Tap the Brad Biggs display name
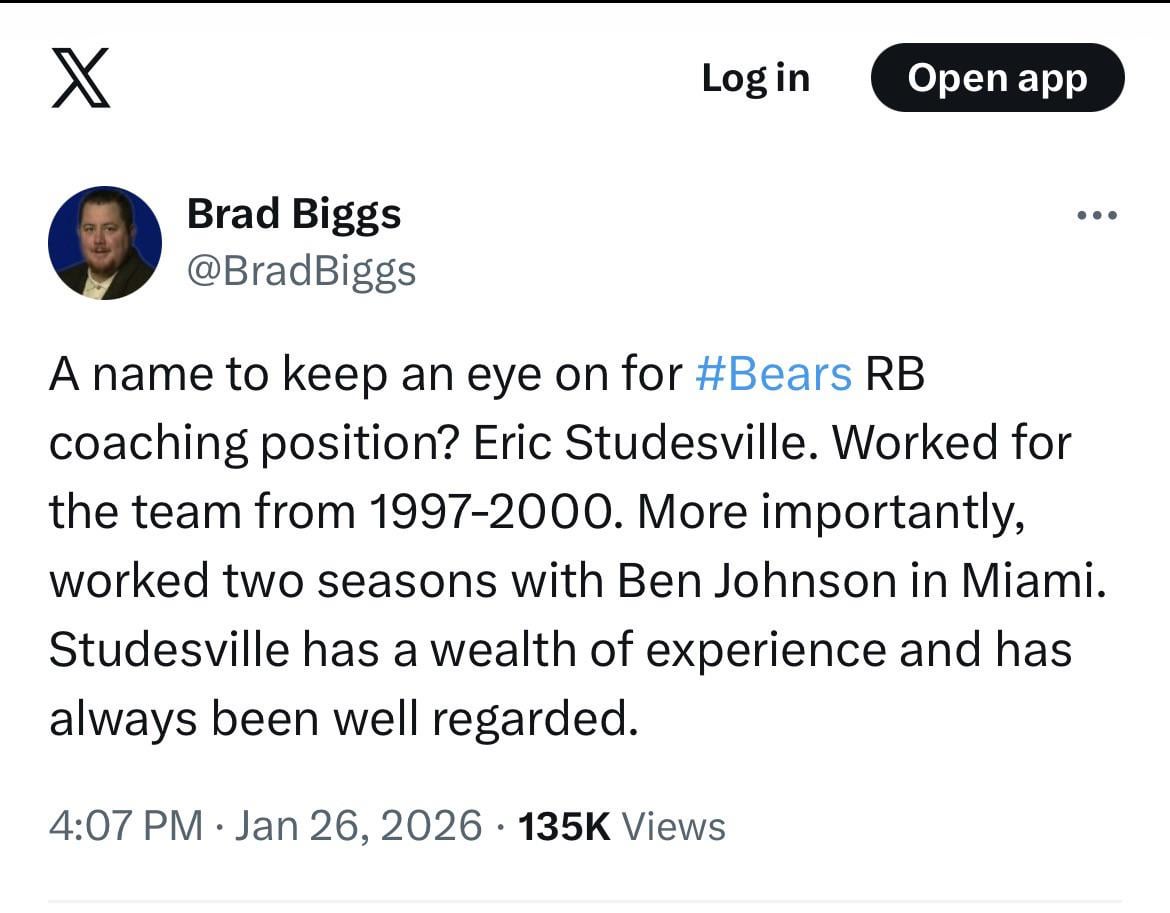This screenshot has height=913, width=1170. tap(294, 213)
